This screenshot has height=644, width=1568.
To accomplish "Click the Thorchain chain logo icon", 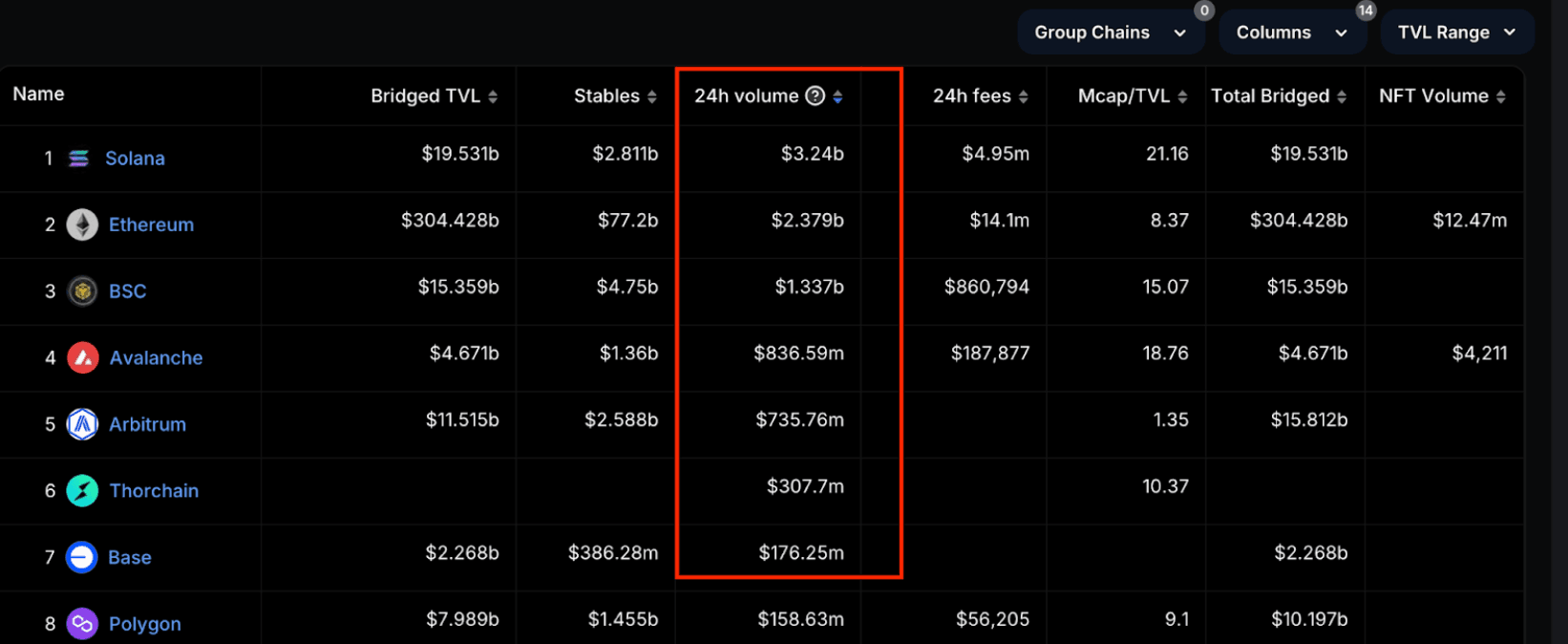I will [82, 491].
